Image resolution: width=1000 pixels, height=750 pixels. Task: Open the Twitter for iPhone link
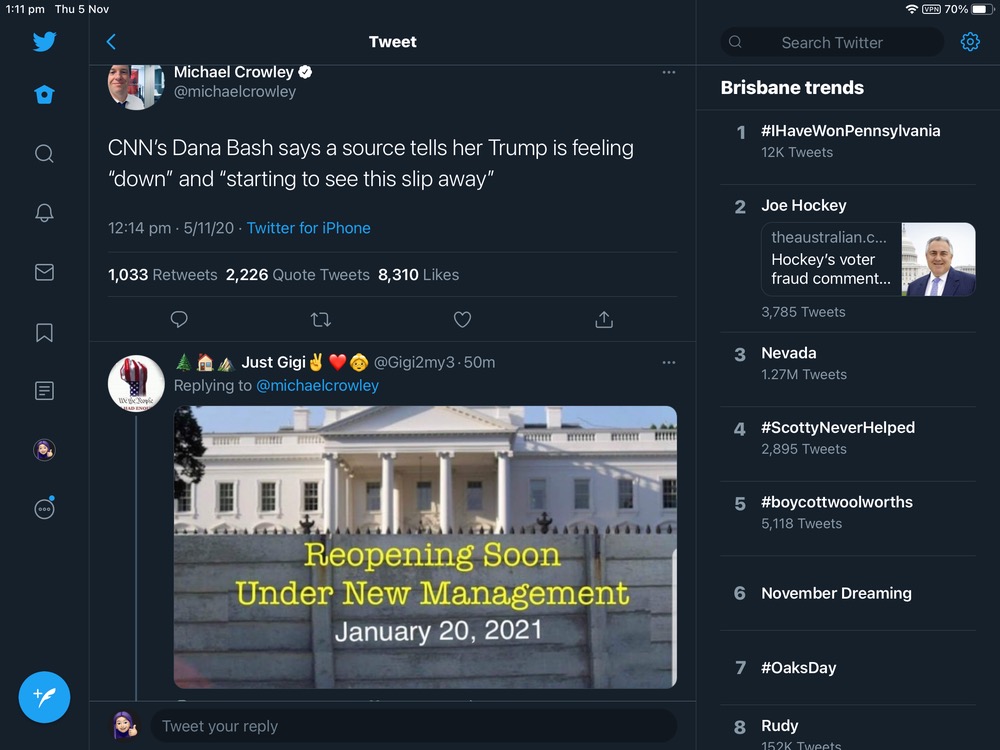pos(308,228)
